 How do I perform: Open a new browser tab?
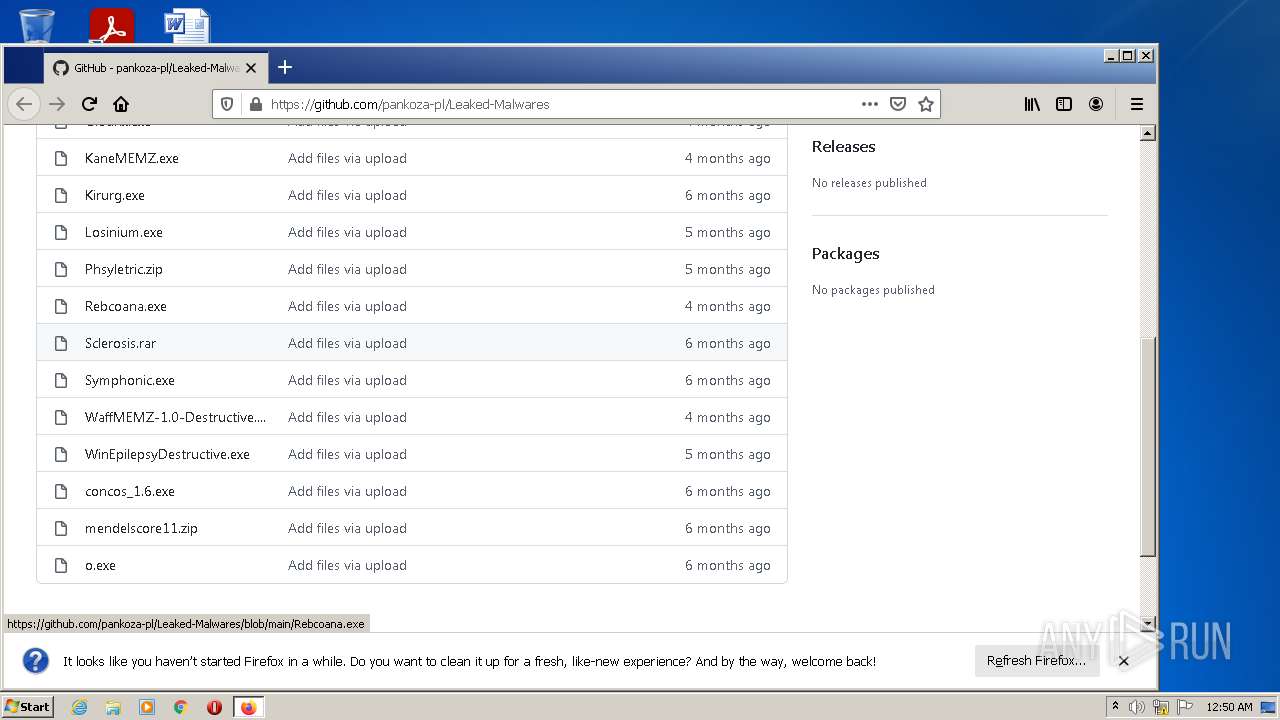click(285, 67)
